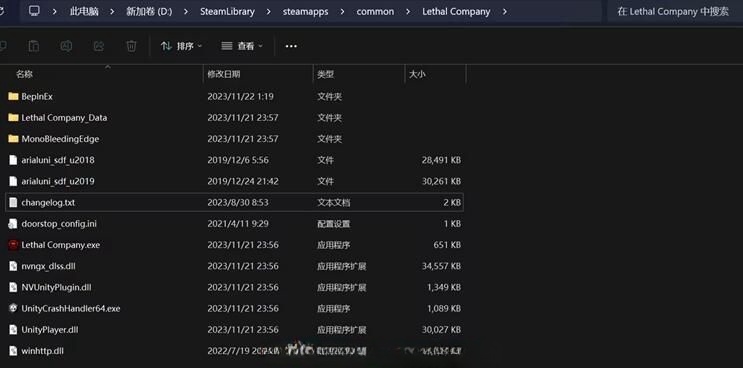743x368 pixels.
Task: Click the MonoBleedingEdge folder icon
Action: pyautogui.click(x=13, y=139)
